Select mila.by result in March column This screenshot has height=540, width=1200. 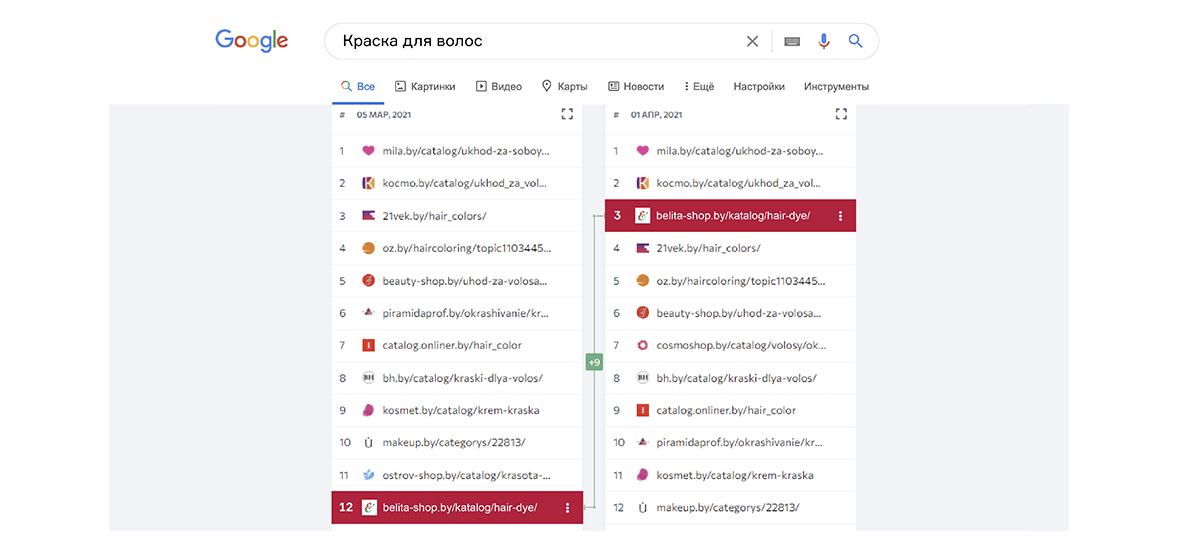(465, 151)
